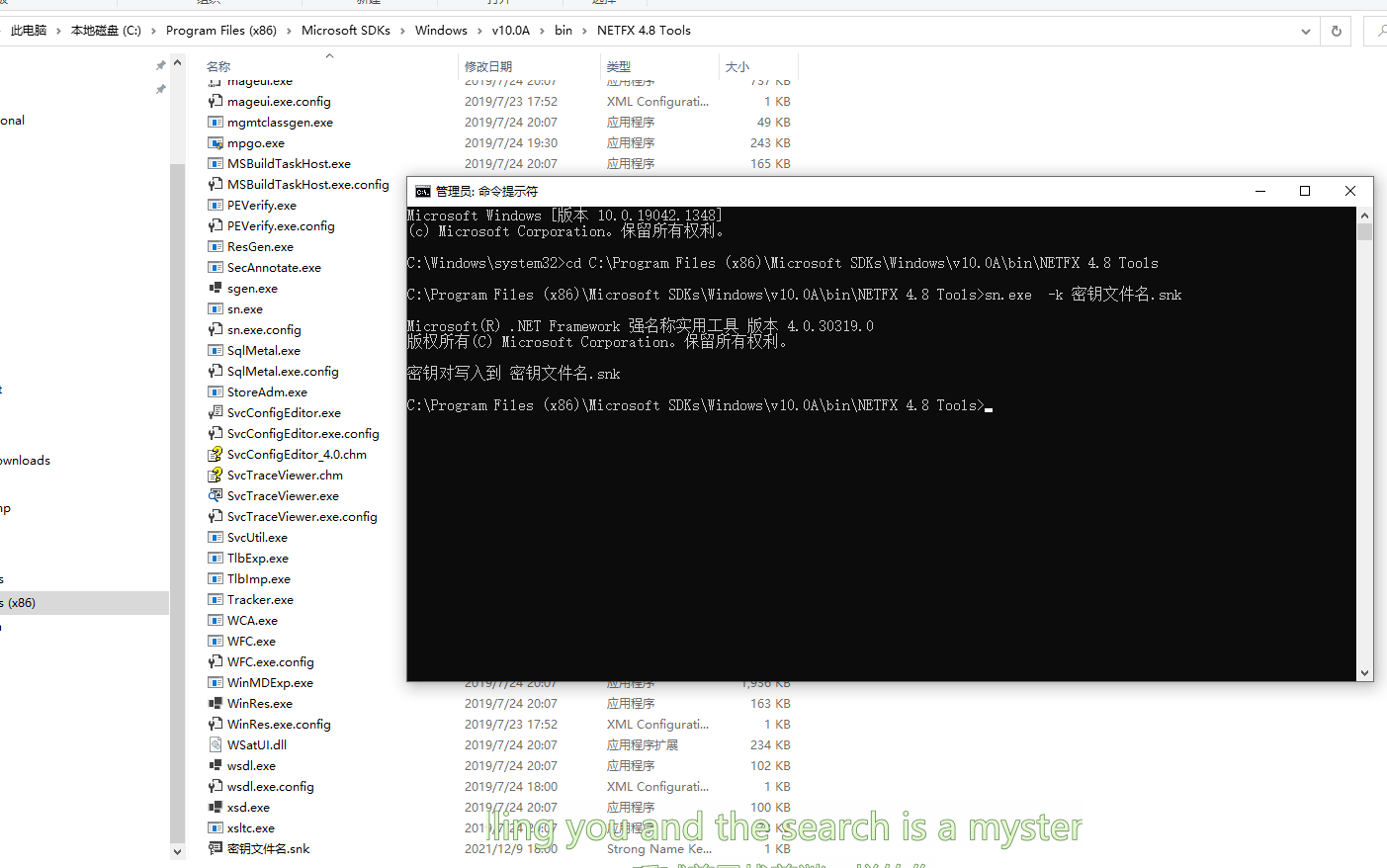This screenshot has height=868, width=1387.
Task: Expand the breadcrumb chevron after v10.0A
Action: coord(541,31)
